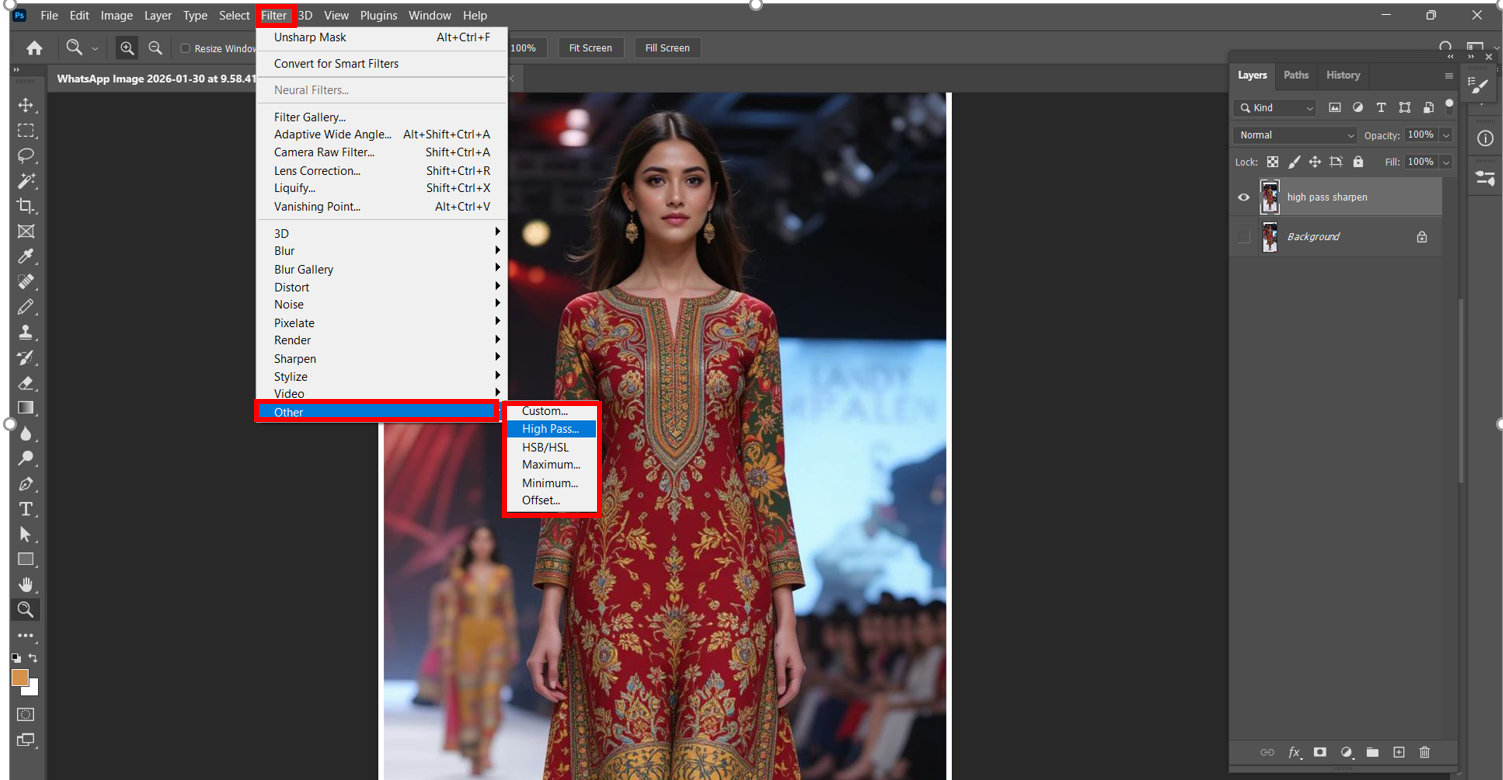Select the Lasso tool
The width and height of the screenshot is (1503, 780).
(x=26, y=155)
